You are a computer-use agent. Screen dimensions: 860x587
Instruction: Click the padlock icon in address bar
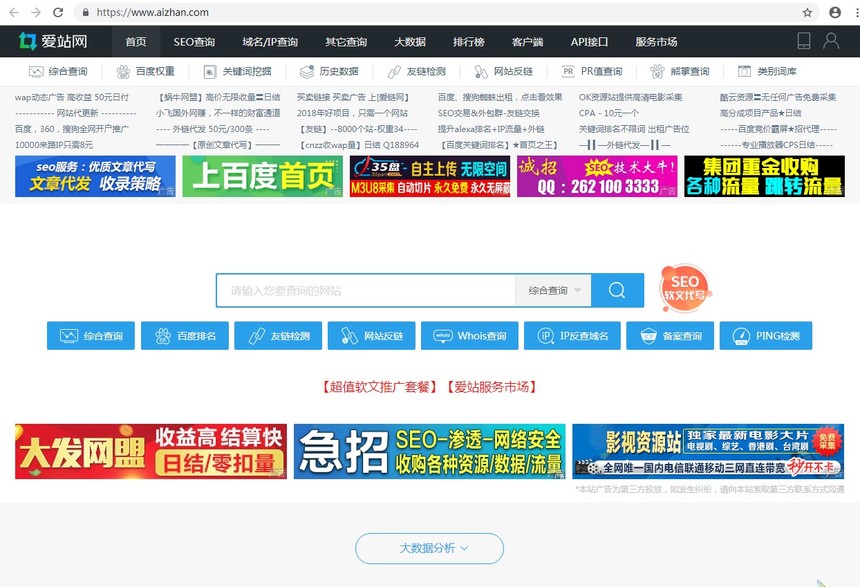pyautogui.click(x=85, y=12)
